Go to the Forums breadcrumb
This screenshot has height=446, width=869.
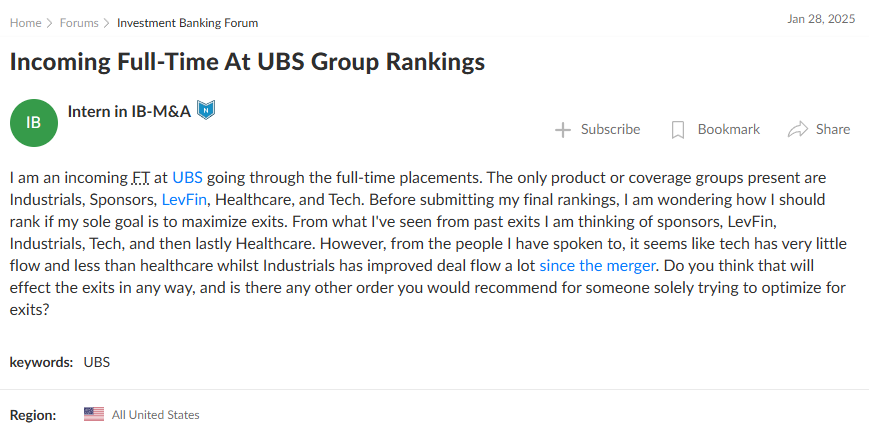[x=79, y=23]
